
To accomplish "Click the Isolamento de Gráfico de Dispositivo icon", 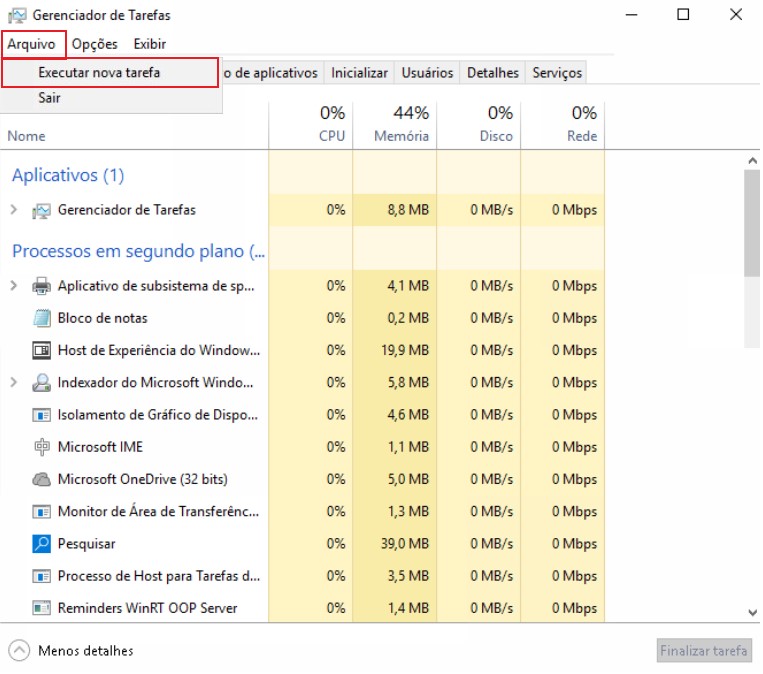I will pyautogui.click(x=41, y=415).
